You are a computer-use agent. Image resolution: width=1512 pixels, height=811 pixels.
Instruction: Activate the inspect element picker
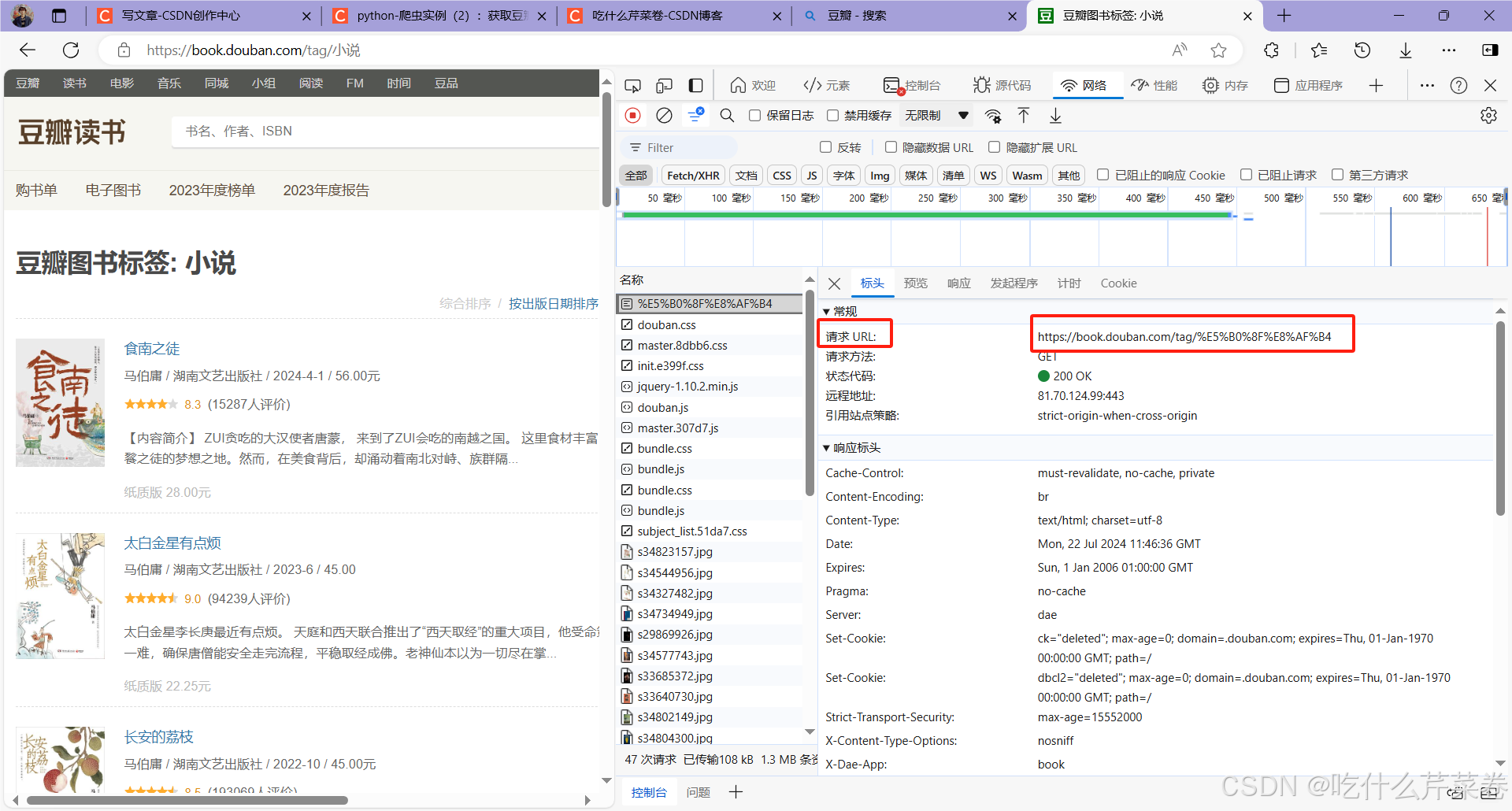(x=632, y=85)
